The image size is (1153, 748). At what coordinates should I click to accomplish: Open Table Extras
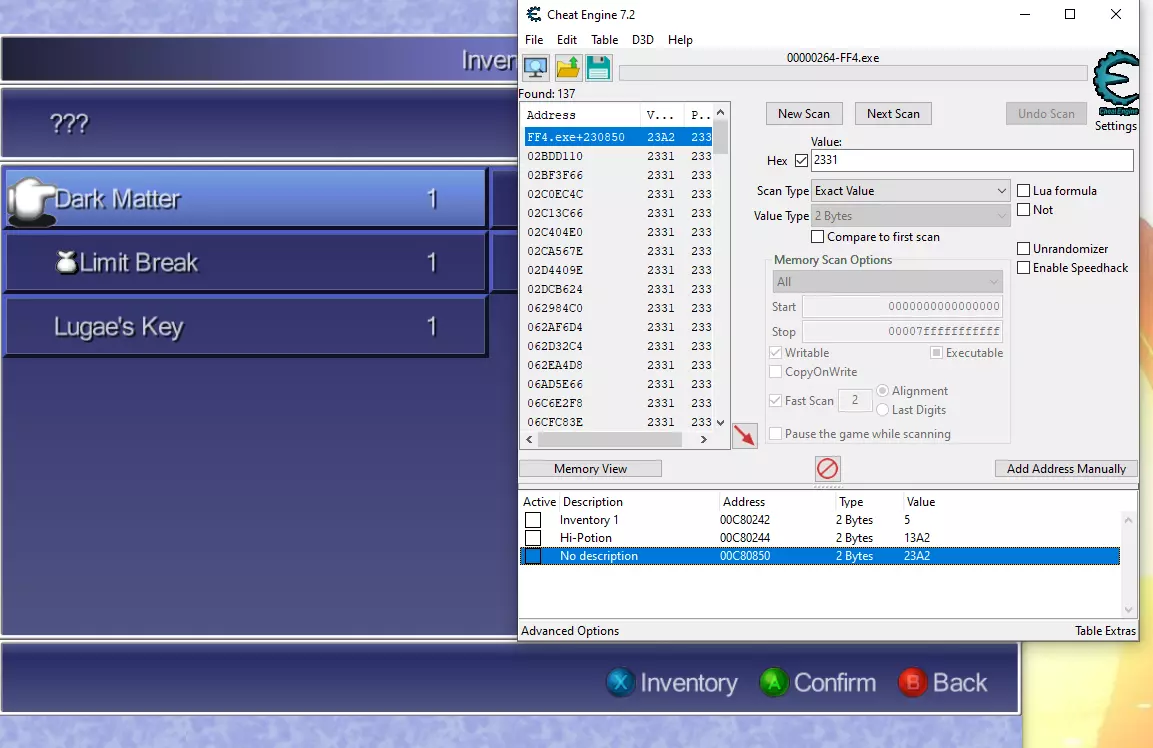1105,631
